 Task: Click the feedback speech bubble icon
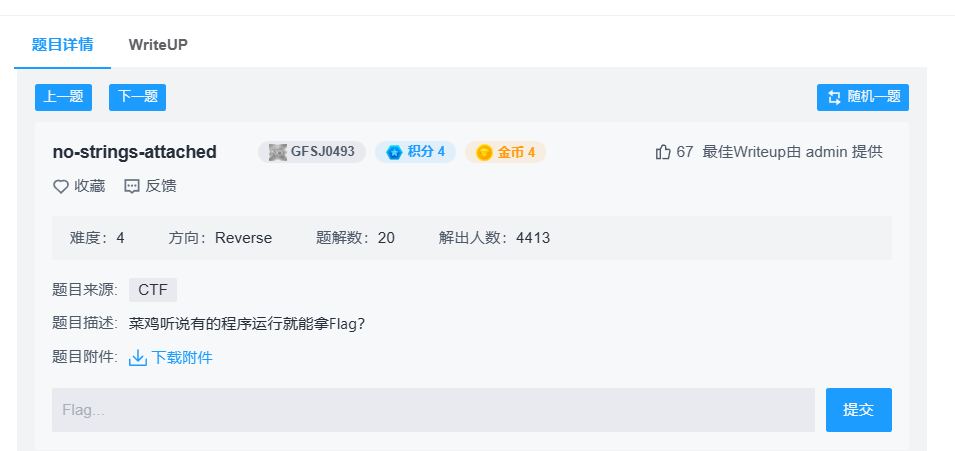tap(132, 186)
